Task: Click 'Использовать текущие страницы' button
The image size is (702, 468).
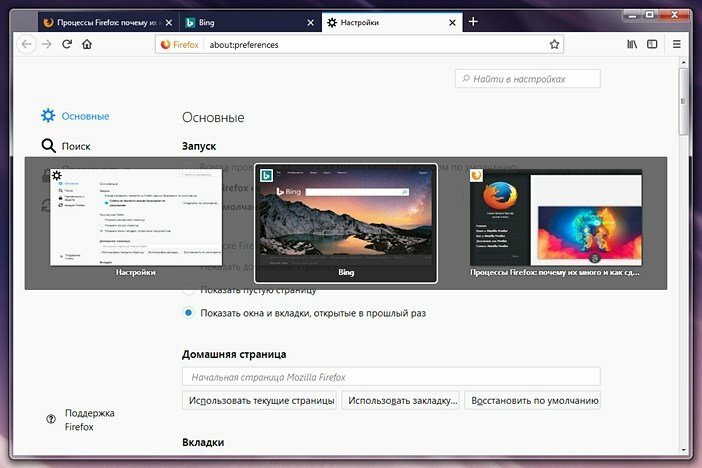Action: (260, 400)
